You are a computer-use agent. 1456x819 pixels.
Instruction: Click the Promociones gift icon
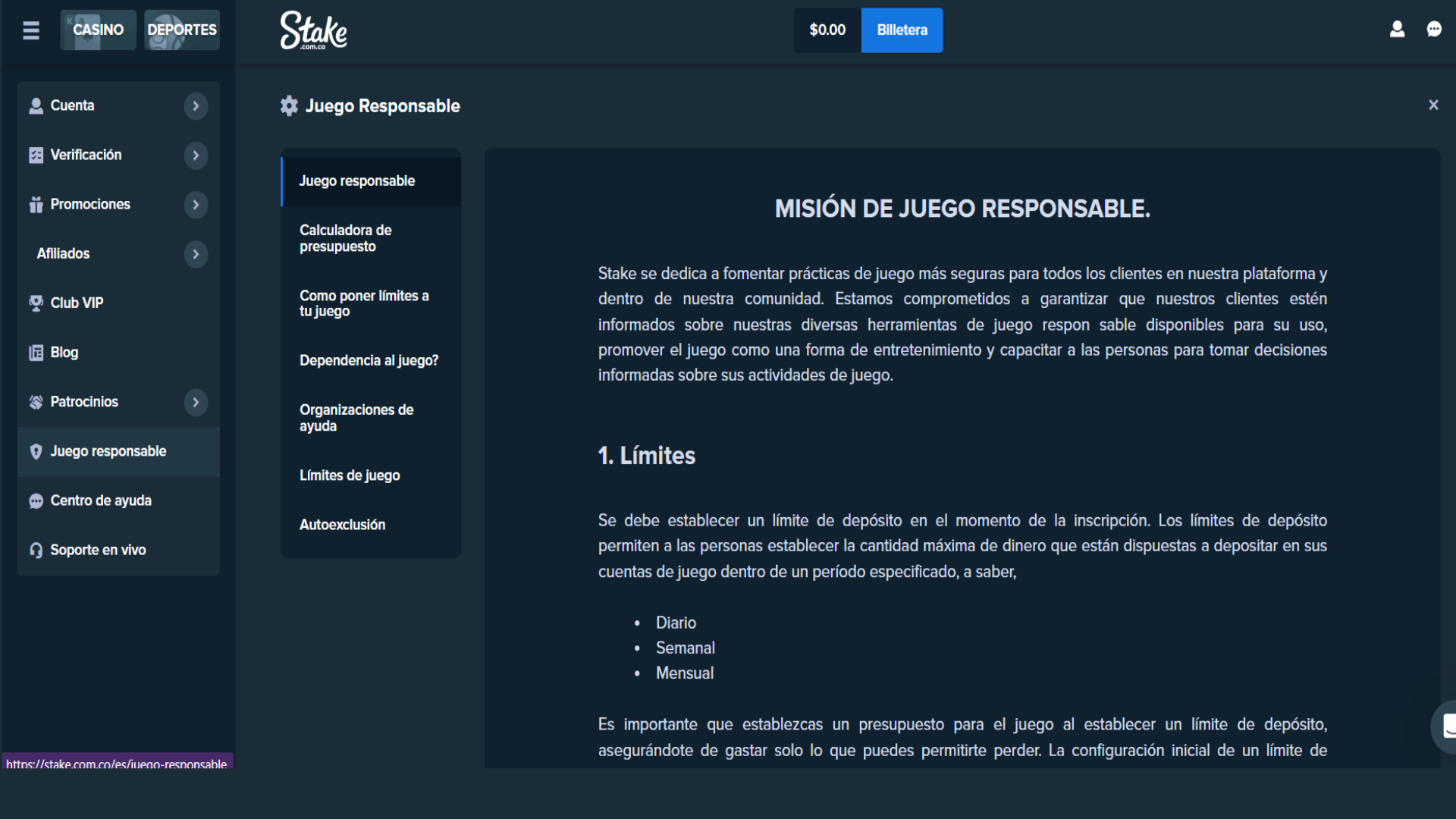36,205
